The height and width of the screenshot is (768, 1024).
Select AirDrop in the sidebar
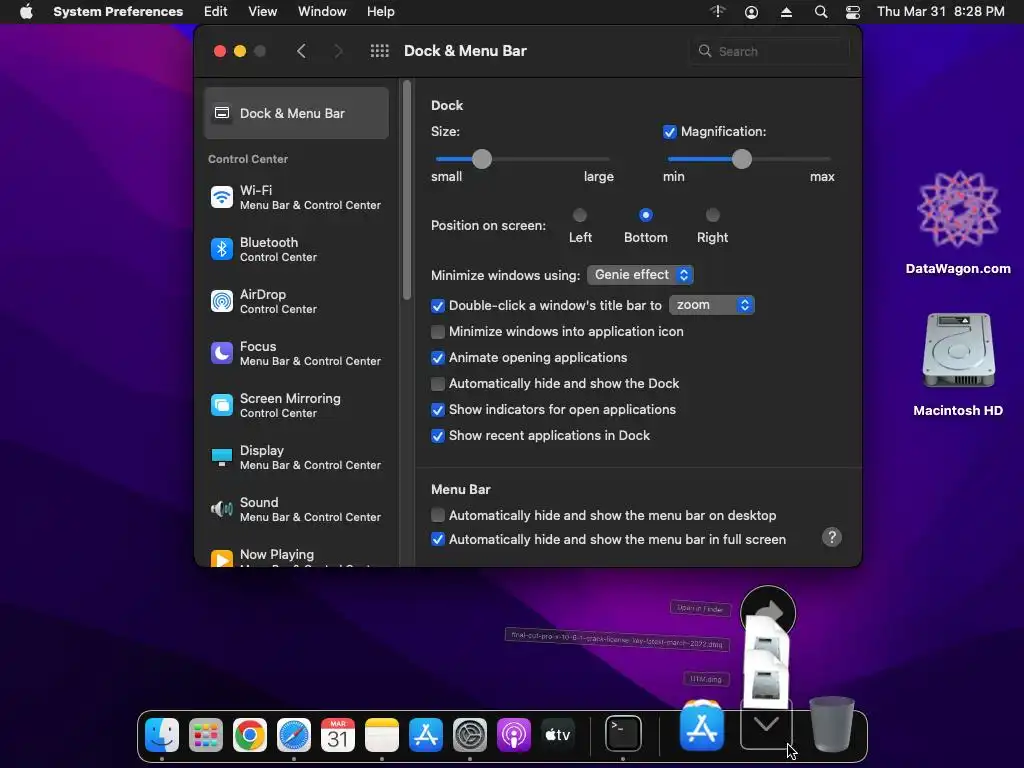pyautogui.click(x=296, y=301)
